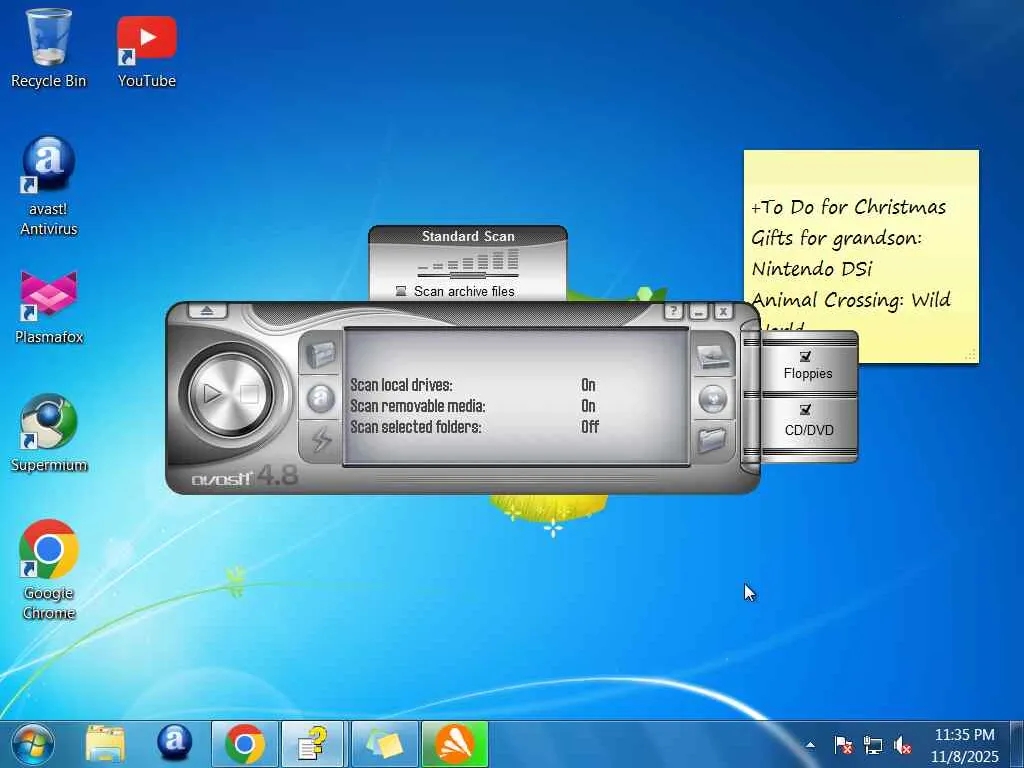Viewport: 1024px width, 768px height.
Task: Select the avast! Antivirus desktop shortcut
Action: (48, 187)
